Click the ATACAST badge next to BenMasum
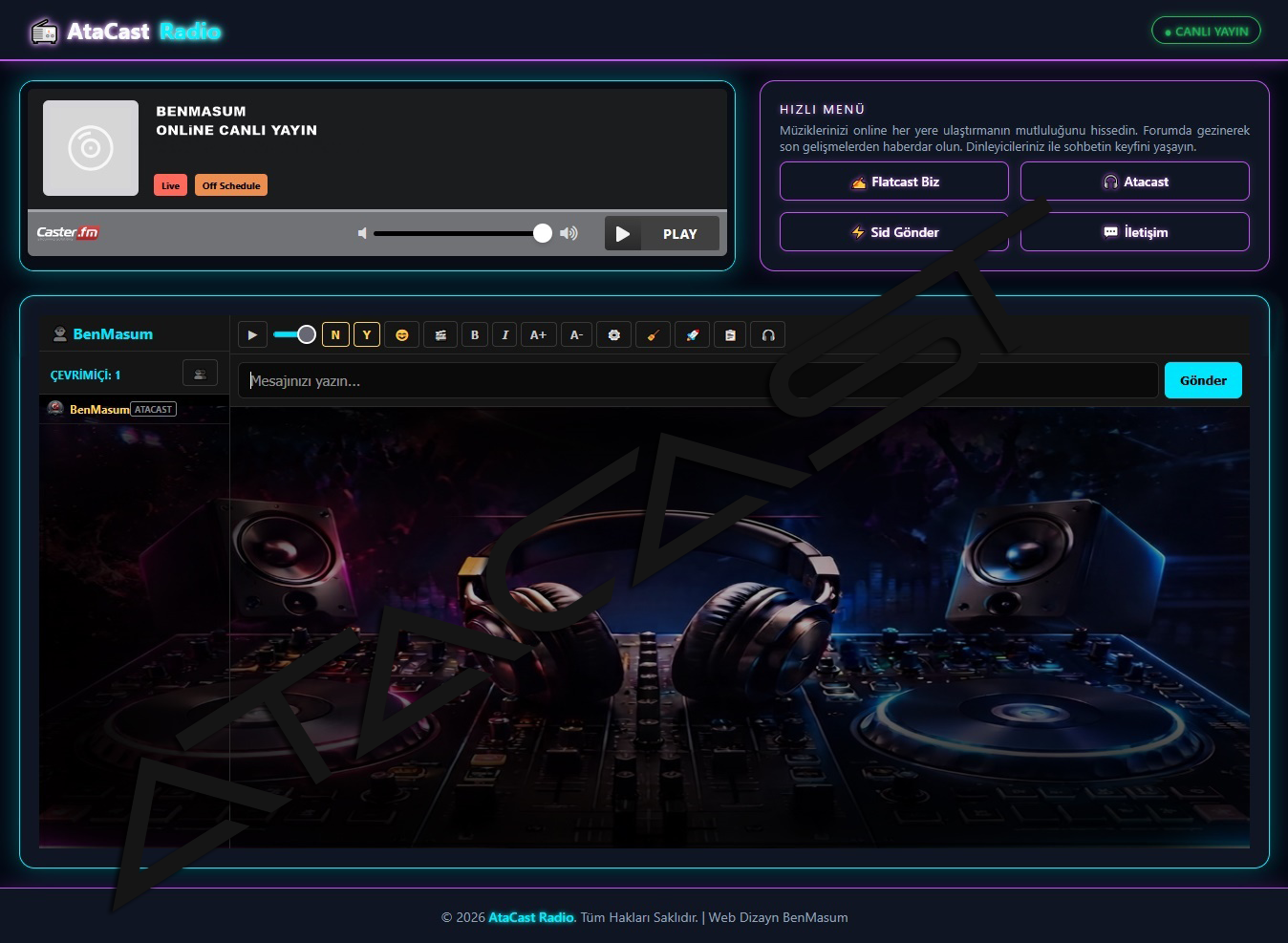The height and width of the screenshot is (943, 1288). (153, 409)
